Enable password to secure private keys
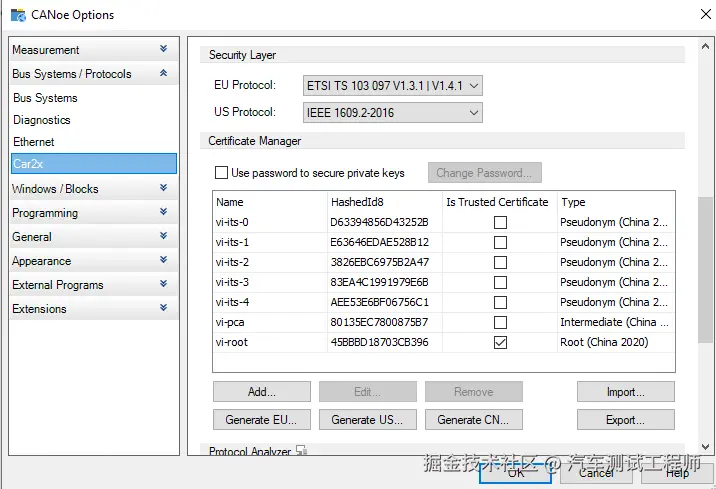The width and height of the screenshot is (716, 489). tap(221, 173)
